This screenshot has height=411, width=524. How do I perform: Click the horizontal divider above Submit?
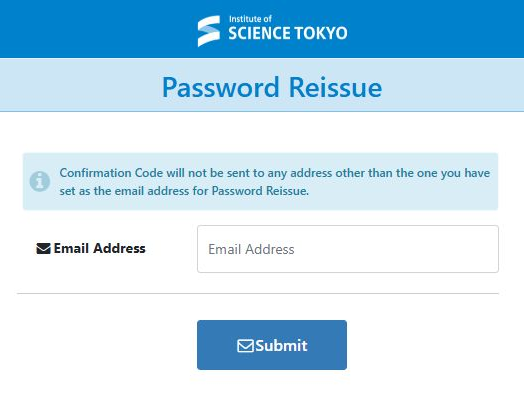click(258, 294)
